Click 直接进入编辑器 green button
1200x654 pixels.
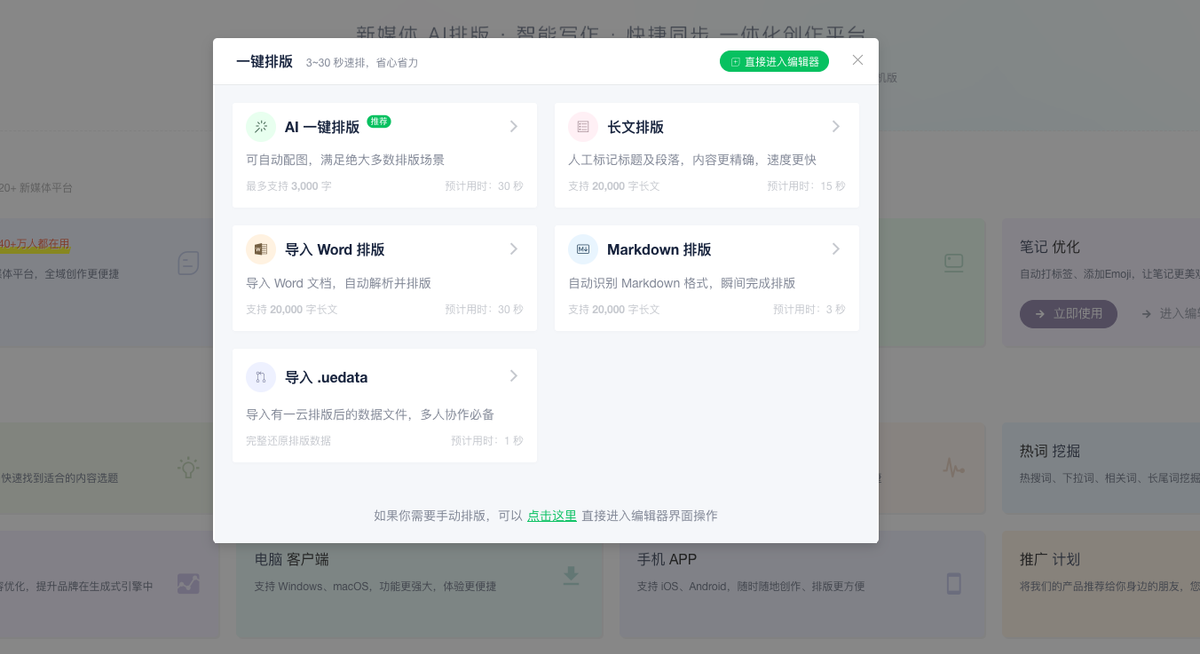(x=774, y=61)
